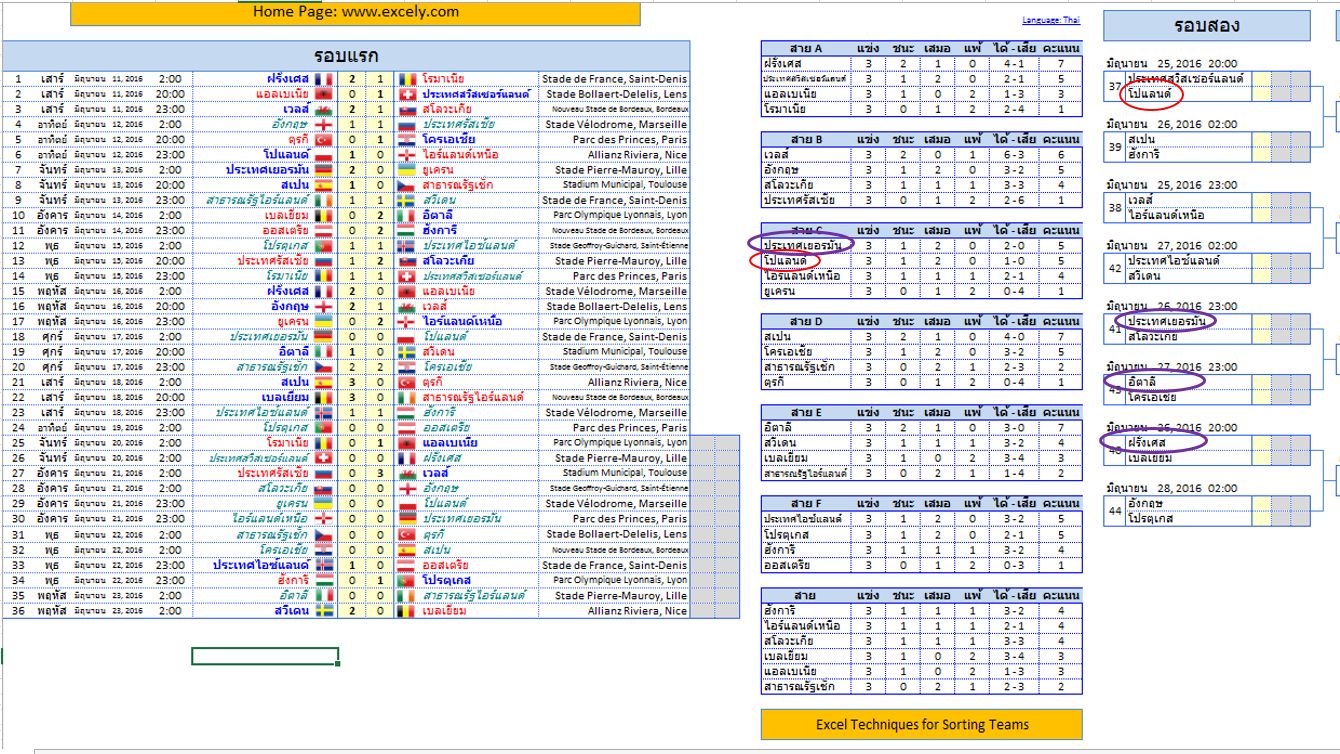
Task: Select 'Parc des Princes, Paris' venue in match 5
Action: [x=630, y=139]
